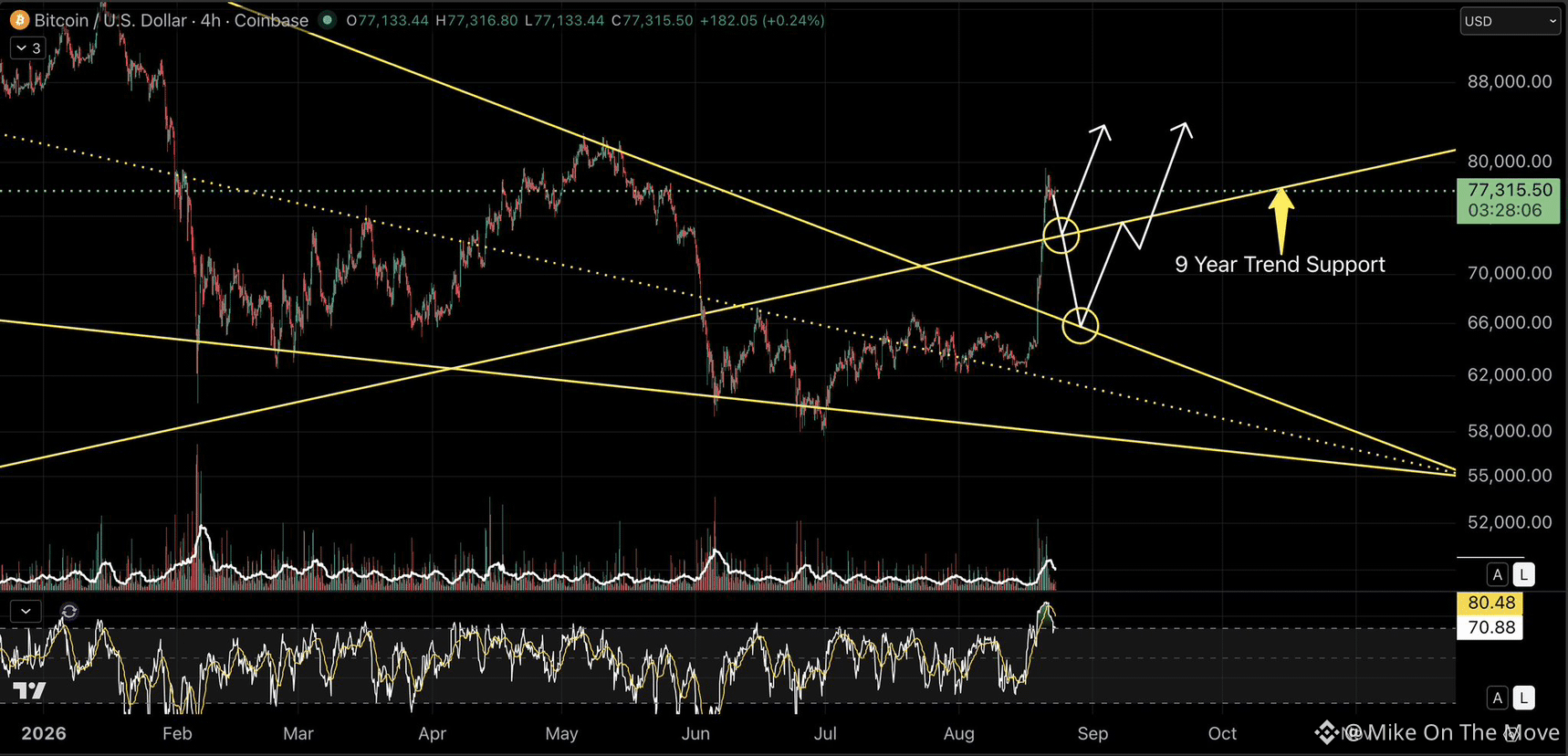Click the 55,000.00 price axis label
The width and height of the screenshot is (1568, 756).
1510,476
